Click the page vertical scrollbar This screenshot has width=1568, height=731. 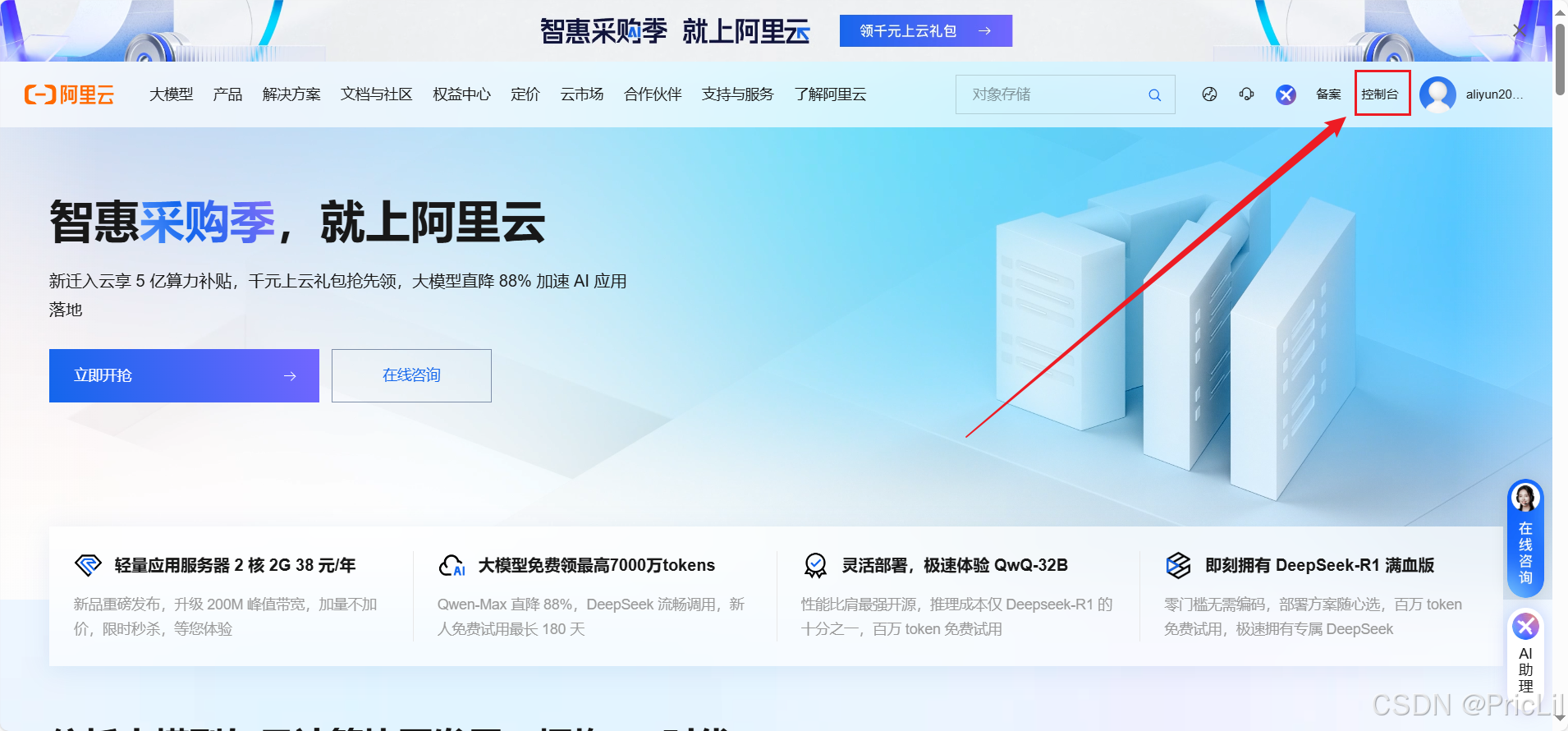pyautogui.click(x=1560, y=59)
